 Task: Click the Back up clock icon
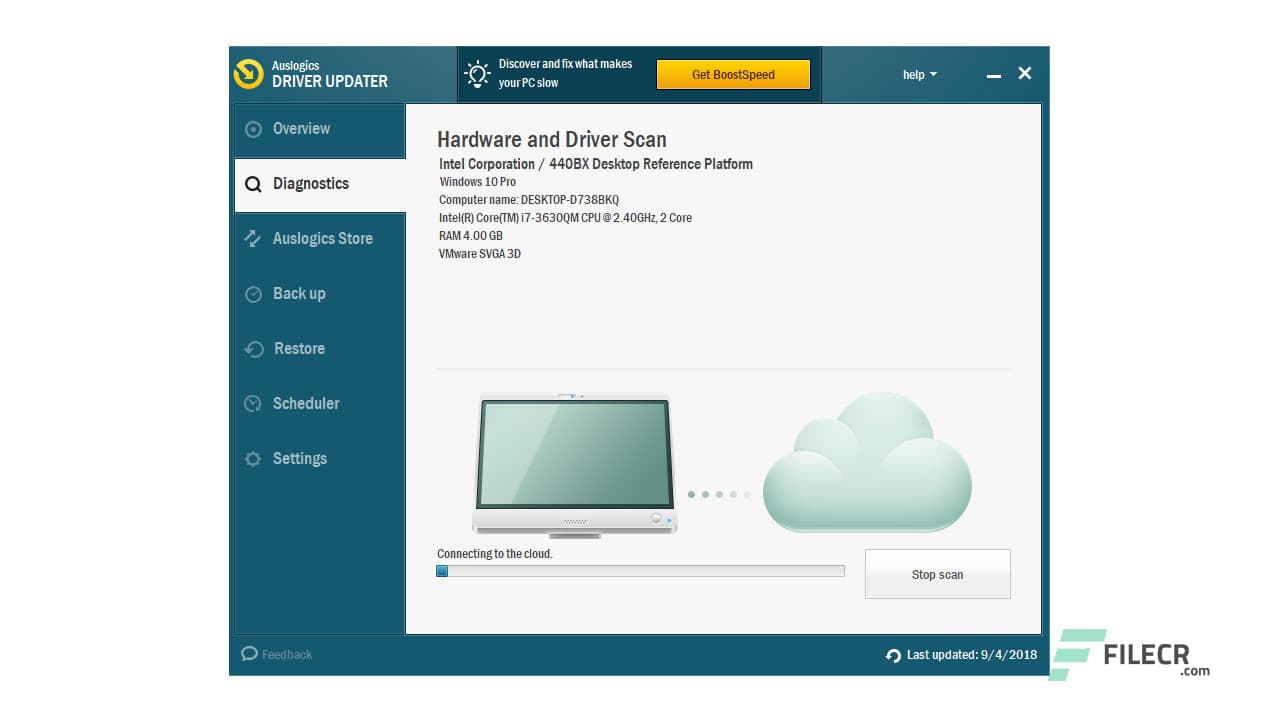click(252, 294)
